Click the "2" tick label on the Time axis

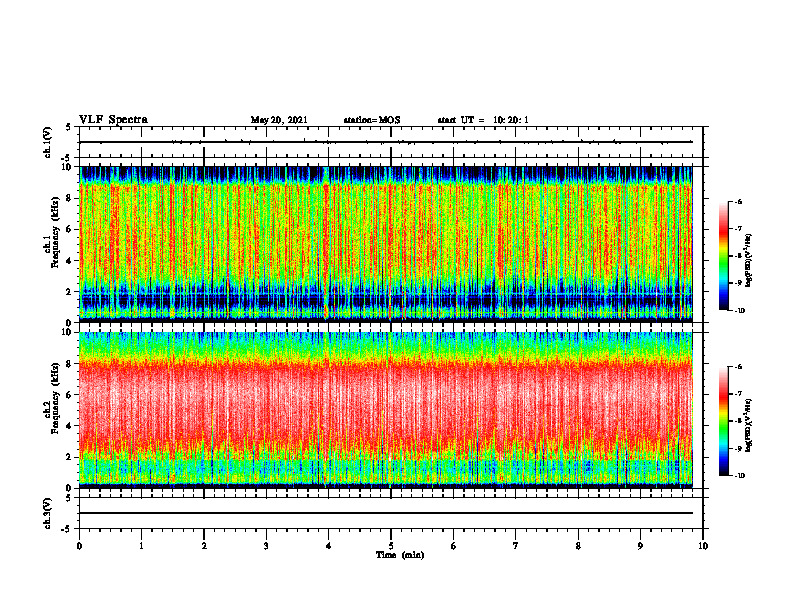point(204,546)
